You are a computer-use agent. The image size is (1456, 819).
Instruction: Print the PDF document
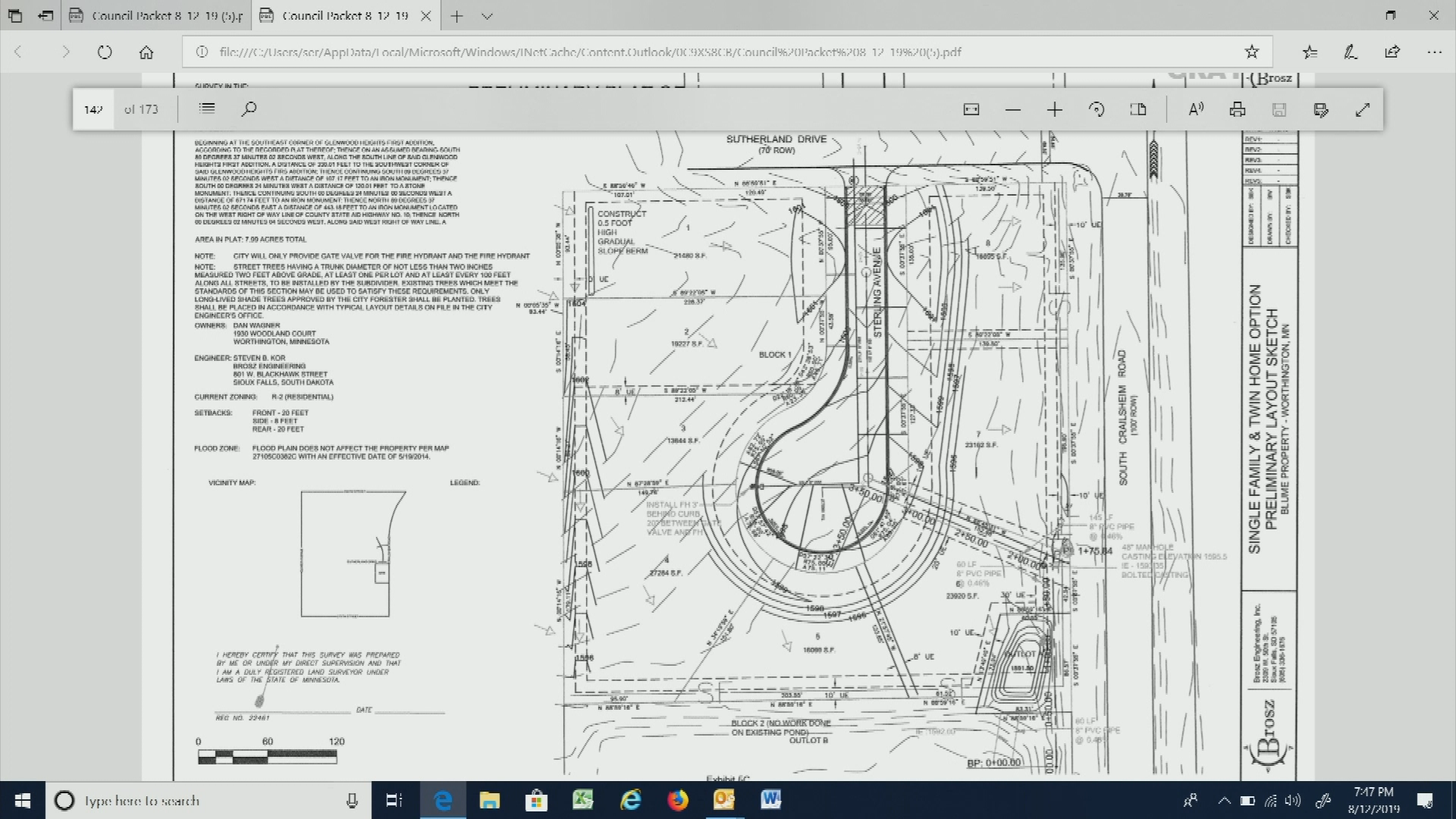(1238, 110)
